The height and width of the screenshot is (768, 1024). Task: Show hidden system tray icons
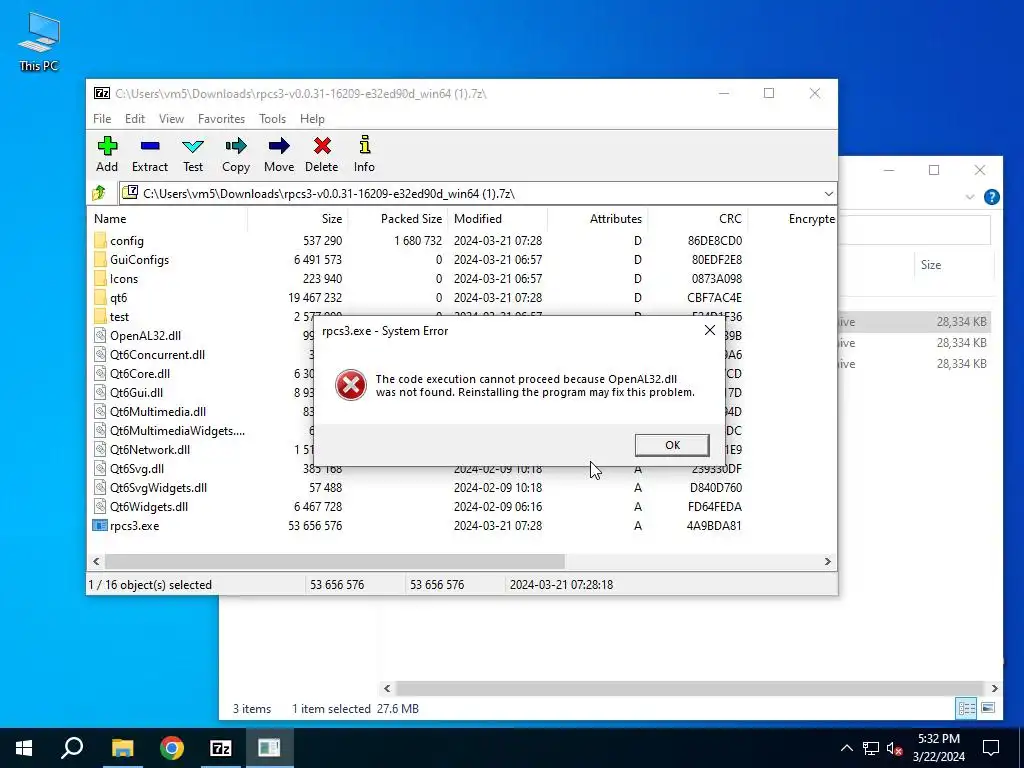pyautogui.click(x=846, y=748)
